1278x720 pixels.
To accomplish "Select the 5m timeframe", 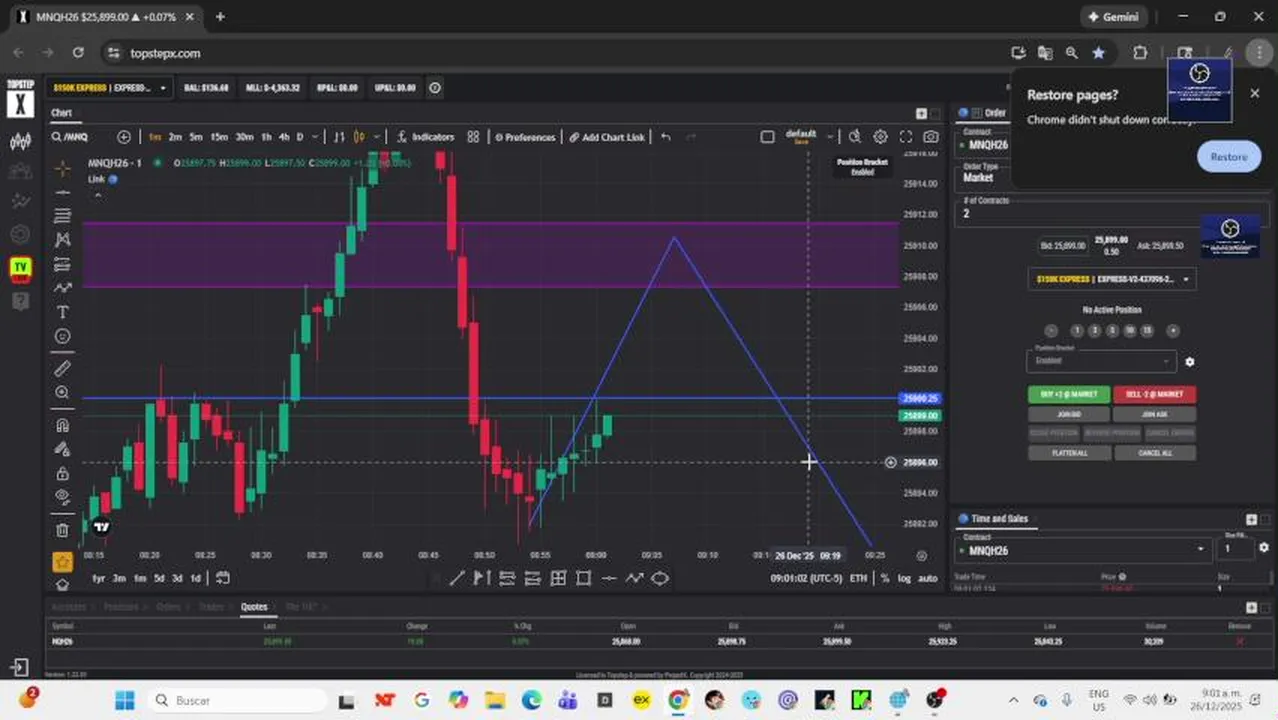I will 196,137.
